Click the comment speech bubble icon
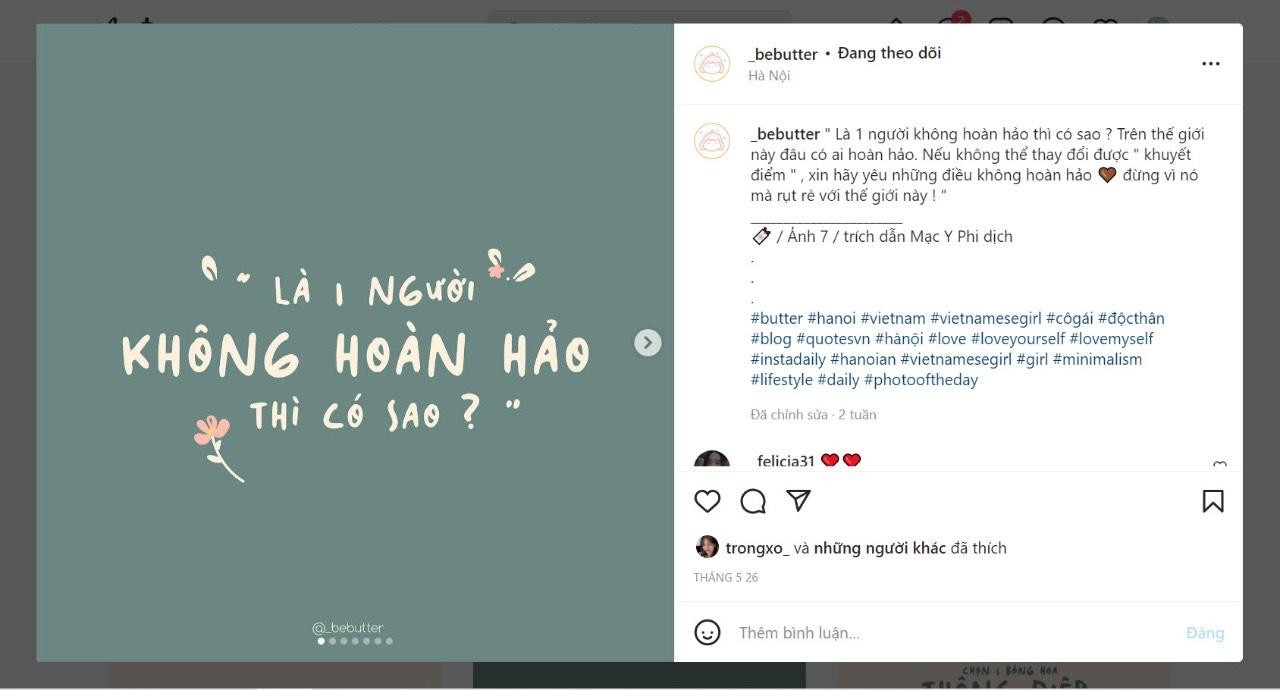The height and width of the screenshot is (690, 1280). [x=753, y=501]
